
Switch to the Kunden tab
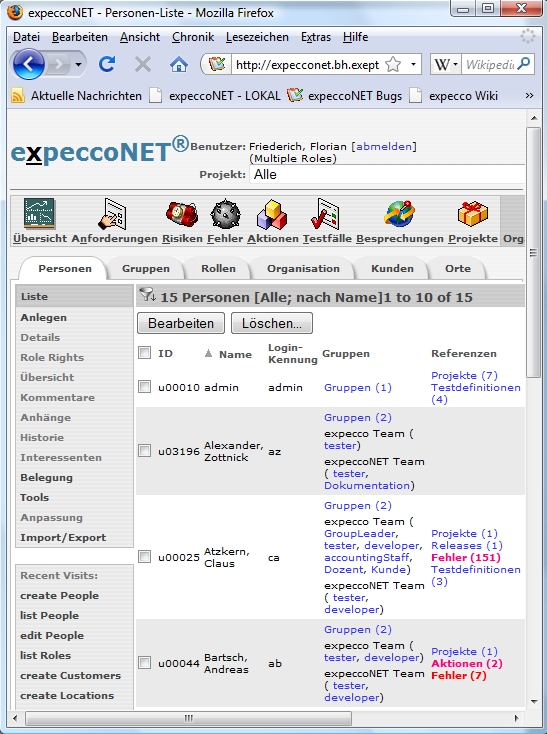point(392,269)
